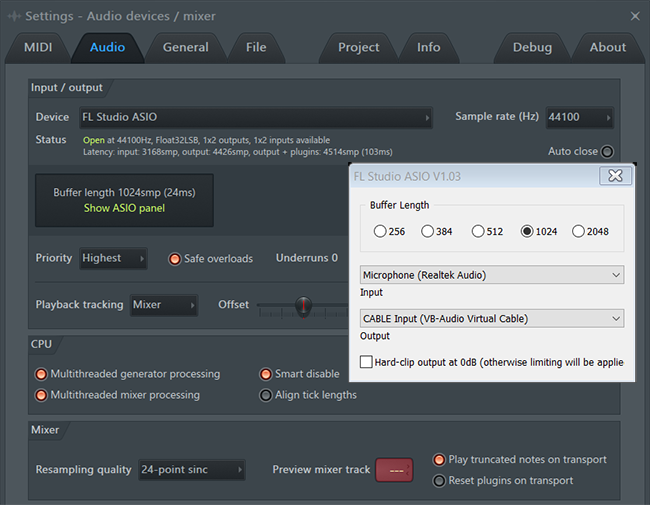
Task: Select the 256 buffer length radio button
Action: click(380, 231)
